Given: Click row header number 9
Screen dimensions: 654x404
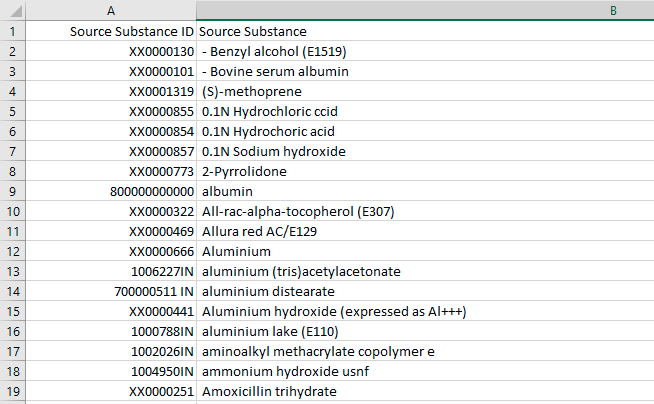Looking at the screenshot, I should pyautogui.click(x=12, y=191).
